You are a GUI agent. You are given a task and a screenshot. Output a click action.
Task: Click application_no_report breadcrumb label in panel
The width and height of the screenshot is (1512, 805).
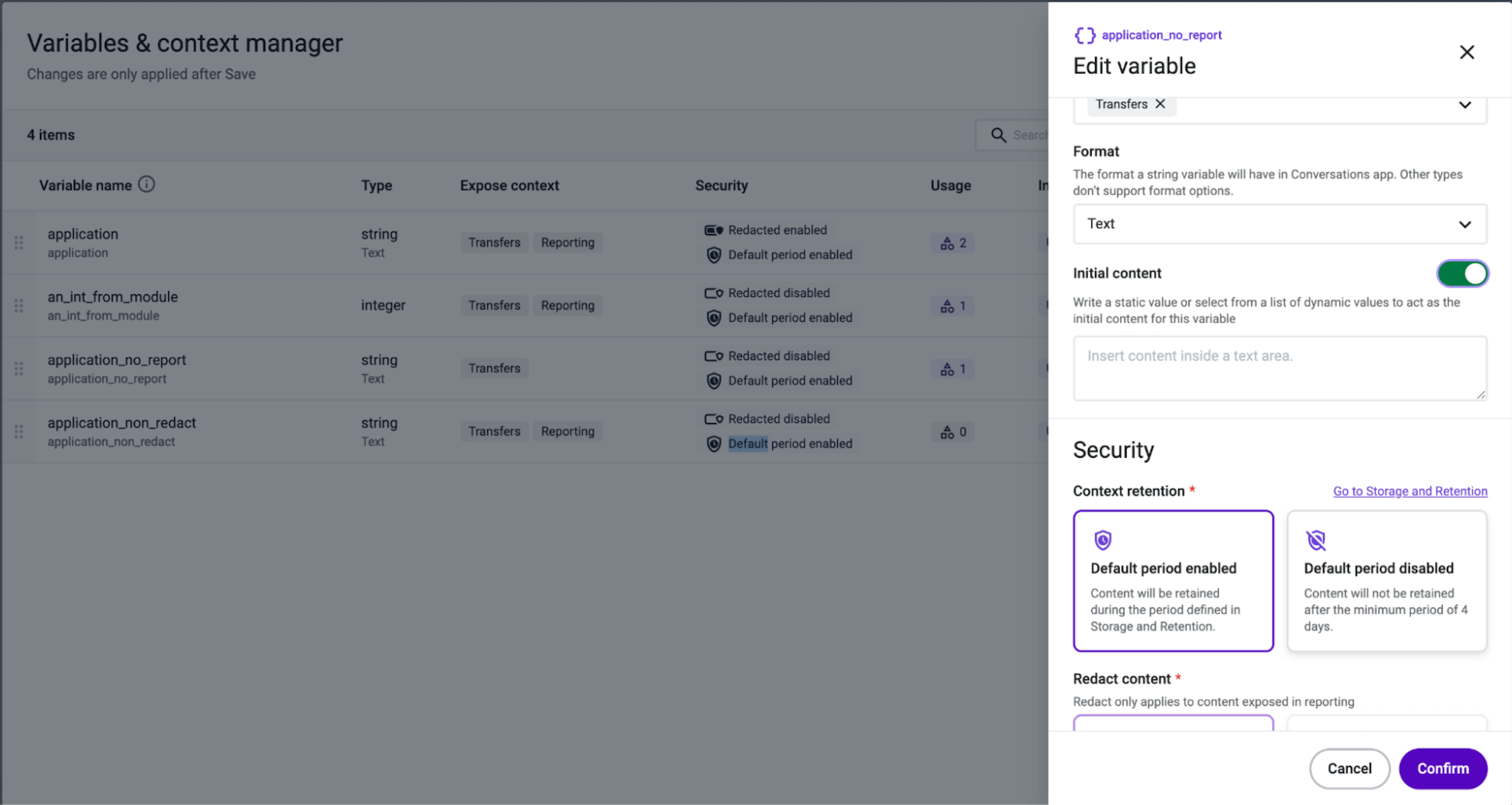click(1161, 35)
